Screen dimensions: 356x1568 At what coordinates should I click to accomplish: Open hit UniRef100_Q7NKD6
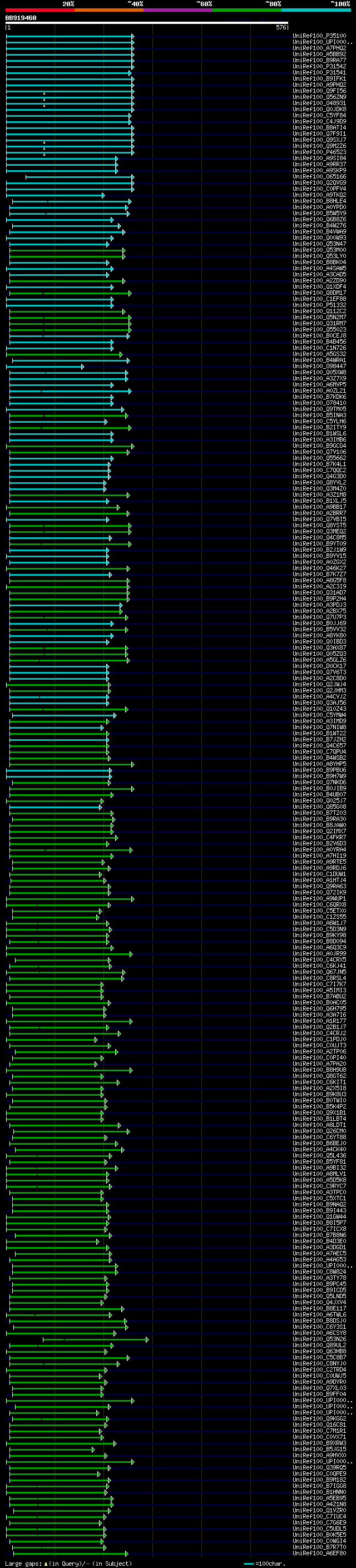(x=319, y=782)
